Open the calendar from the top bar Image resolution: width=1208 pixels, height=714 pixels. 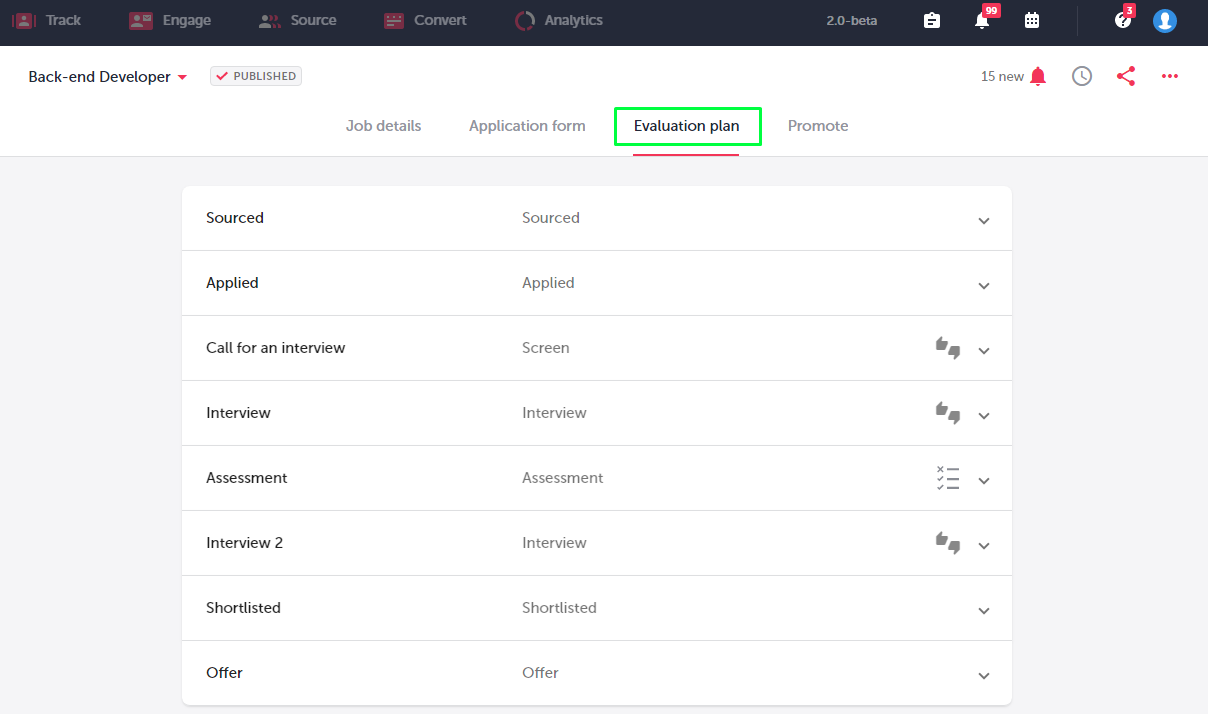[x=1032, y=20]
